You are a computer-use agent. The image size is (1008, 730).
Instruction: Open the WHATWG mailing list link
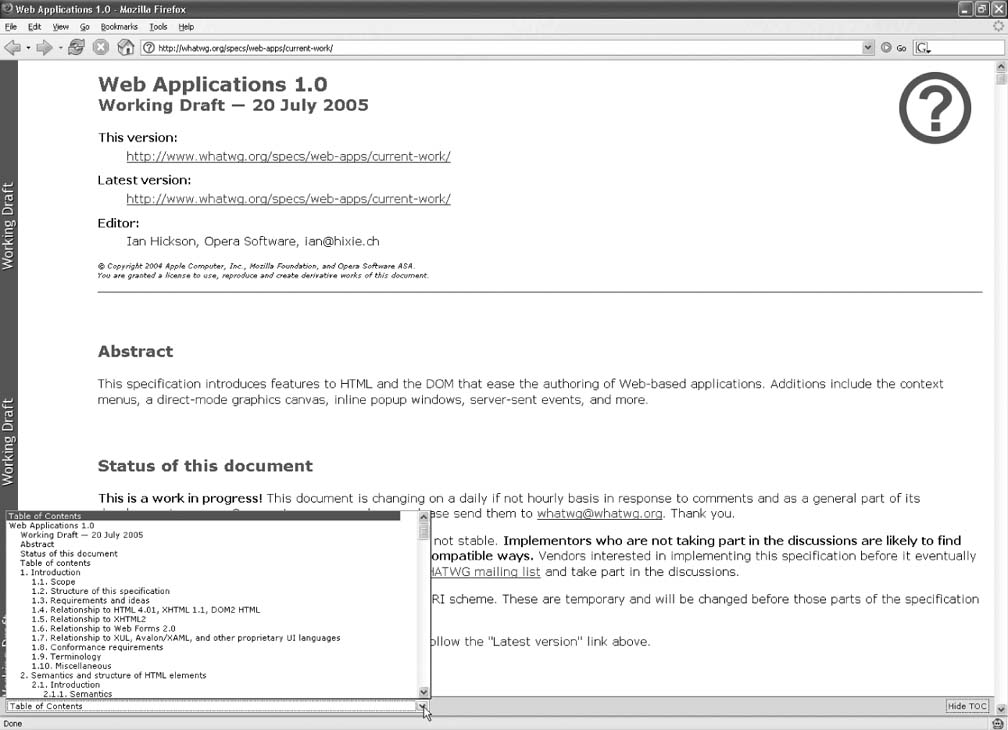[485, 571]
